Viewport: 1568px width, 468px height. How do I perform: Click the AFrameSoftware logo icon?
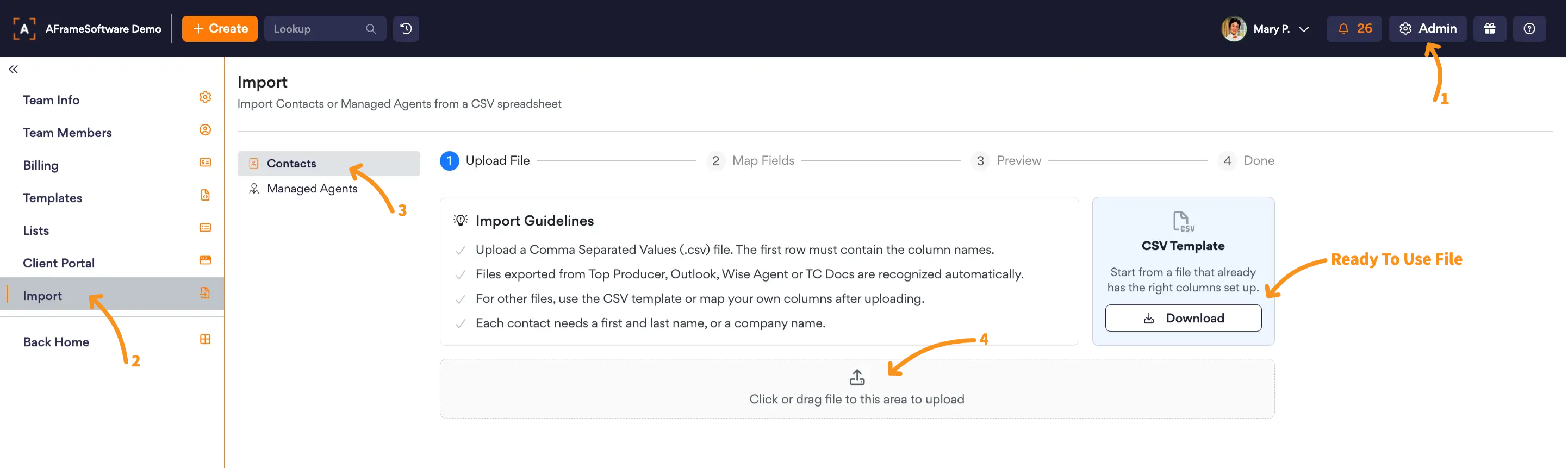pos(24,29)
